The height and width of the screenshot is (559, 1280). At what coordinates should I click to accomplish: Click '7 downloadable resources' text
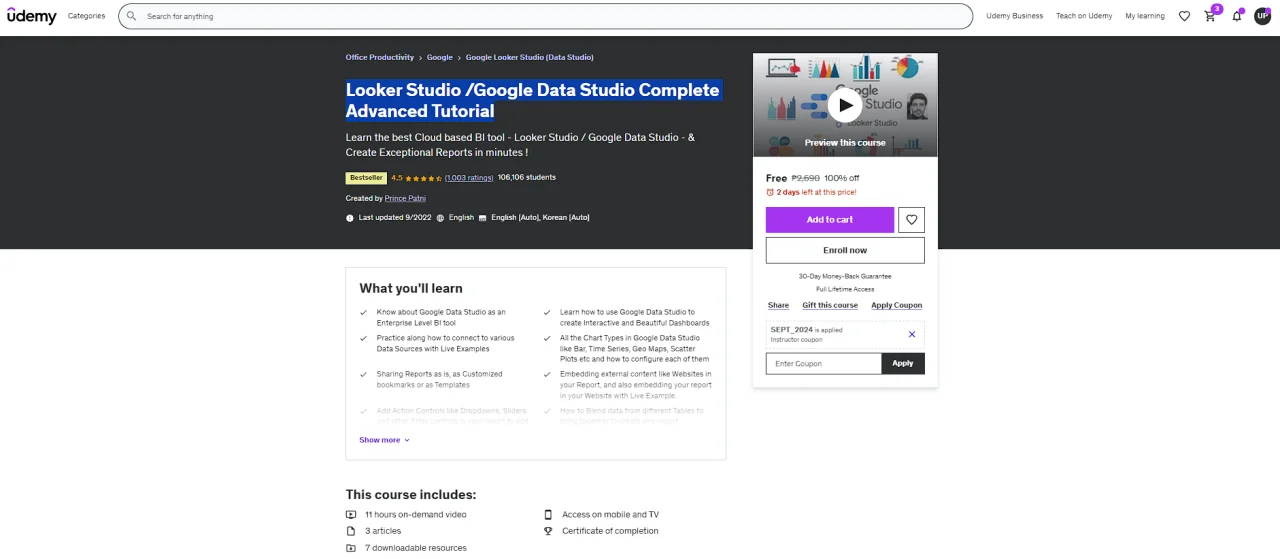pyautogui.click(x=416, y=548)
